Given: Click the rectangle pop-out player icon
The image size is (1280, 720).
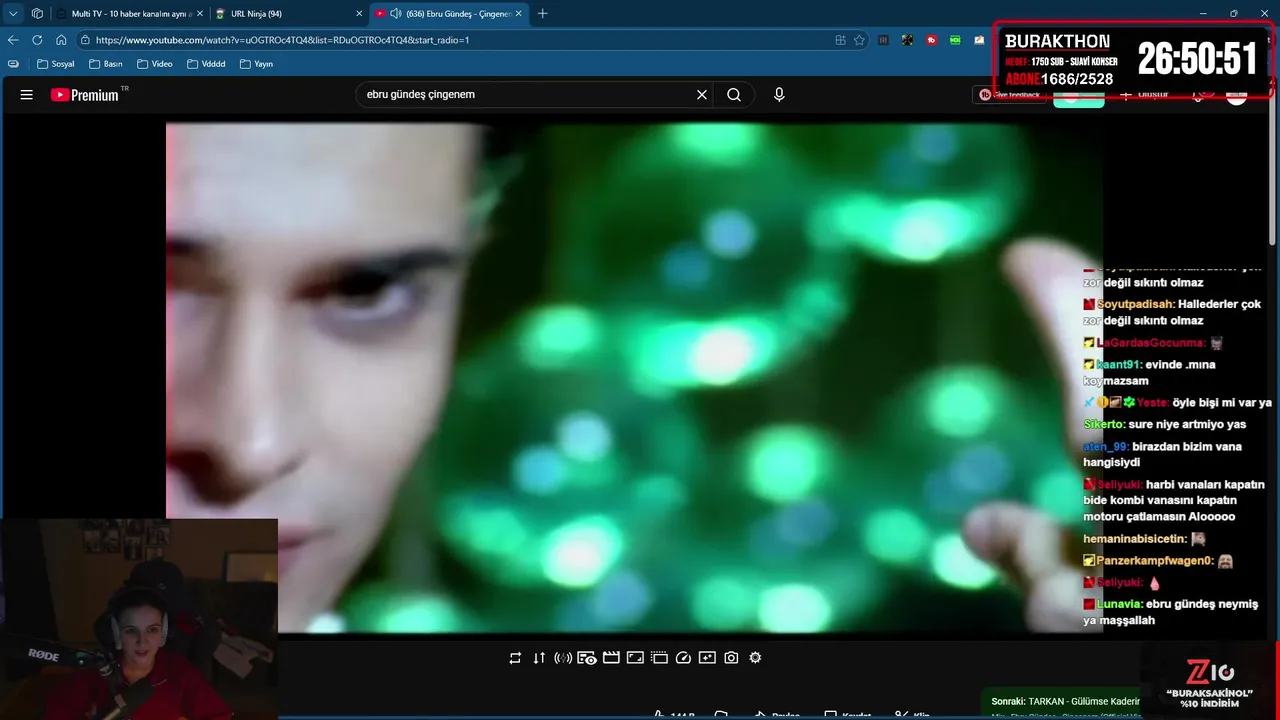Looking at the screenshot, I should pyautogui.click(x=635, y=658).
